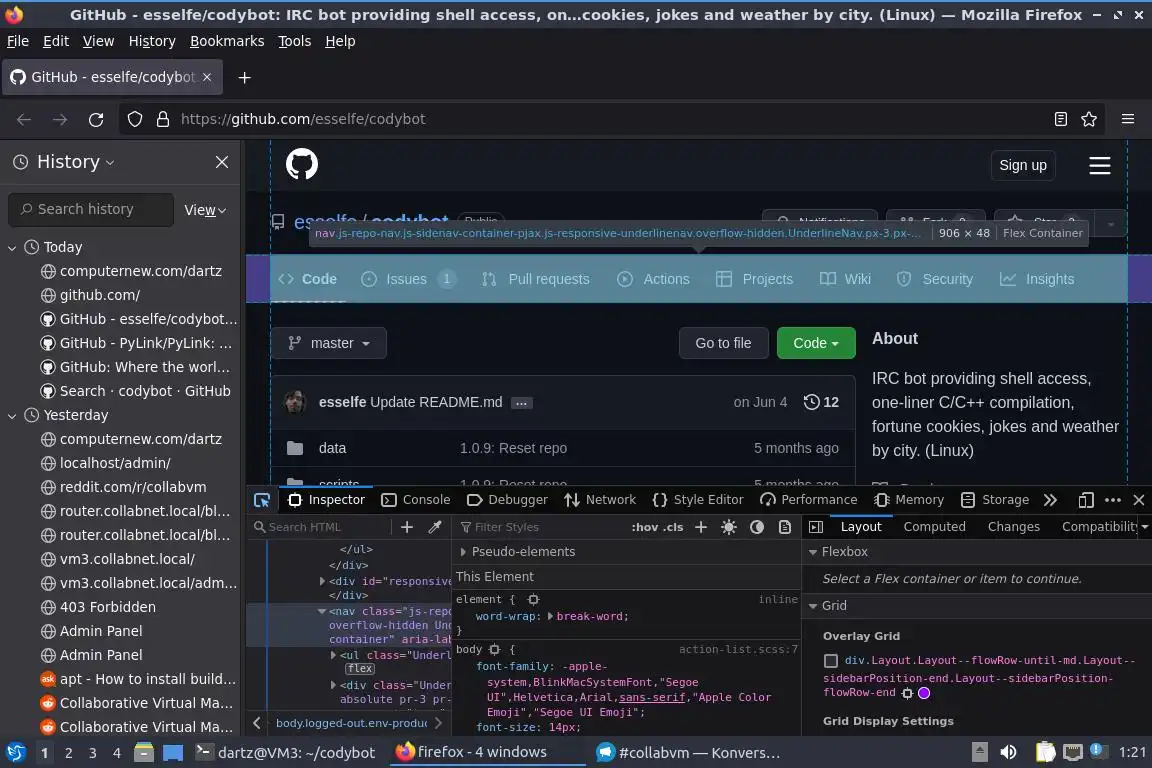Screen dimensions: 1152x768
Task: Open the Firefox application menu icon
Action: [1128, 119]
